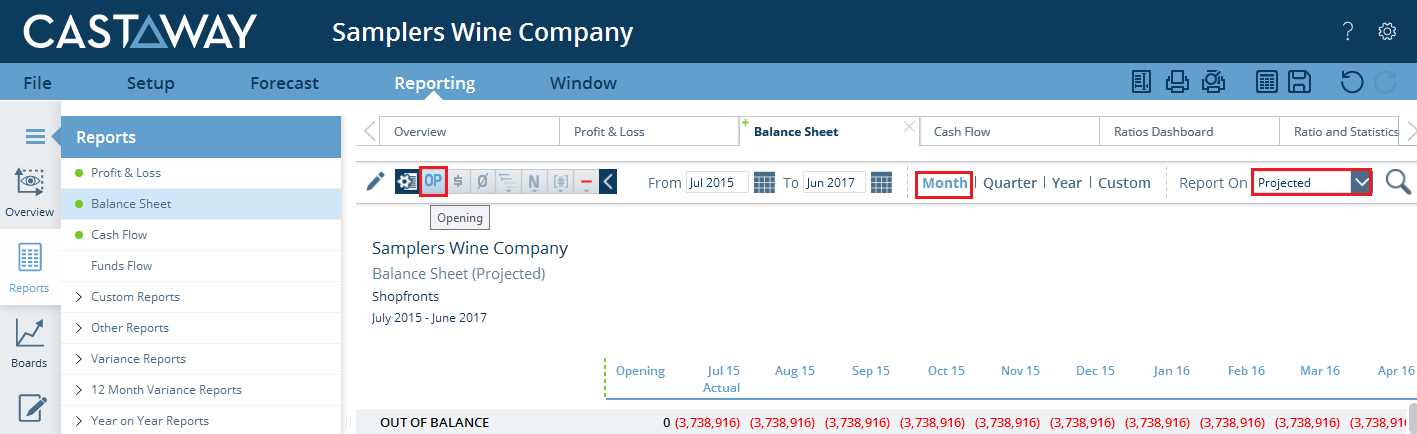The height and width of the screenshot is (434, 1417).
Task: Expand the Variance Reports group
Action: click(x=138, y=359)
